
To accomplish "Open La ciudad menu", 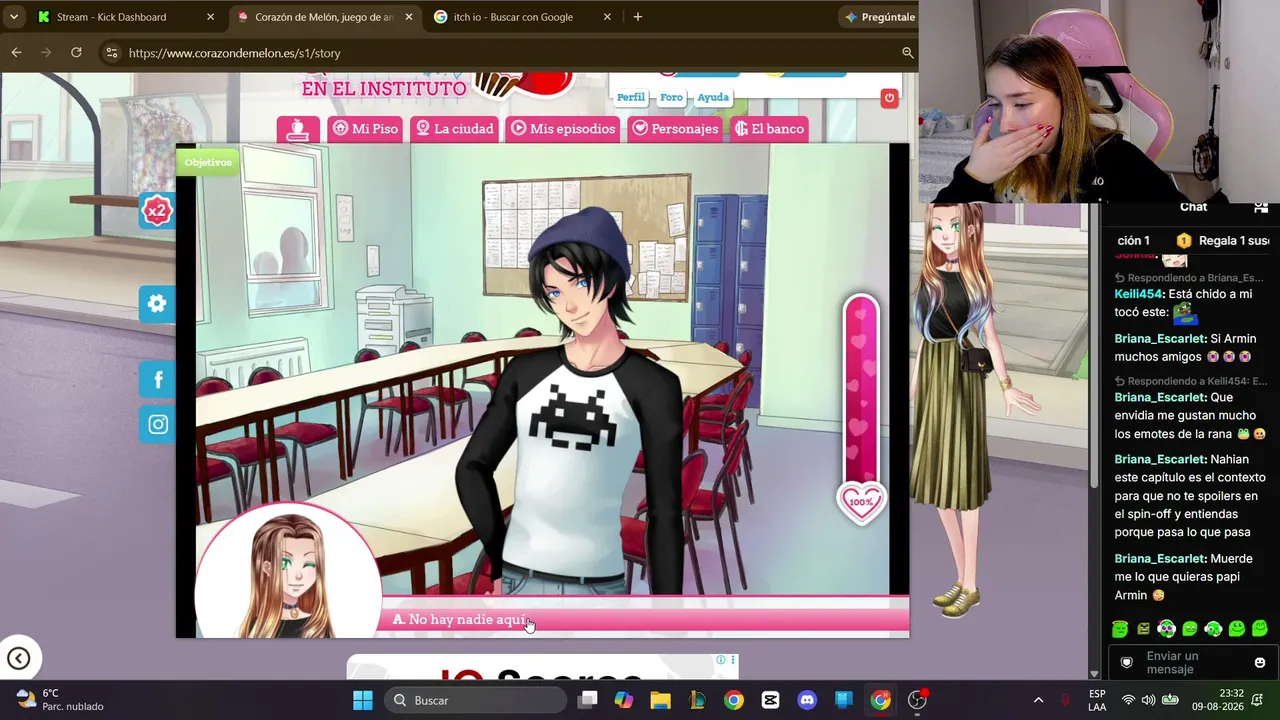I will tap(455, 129).
